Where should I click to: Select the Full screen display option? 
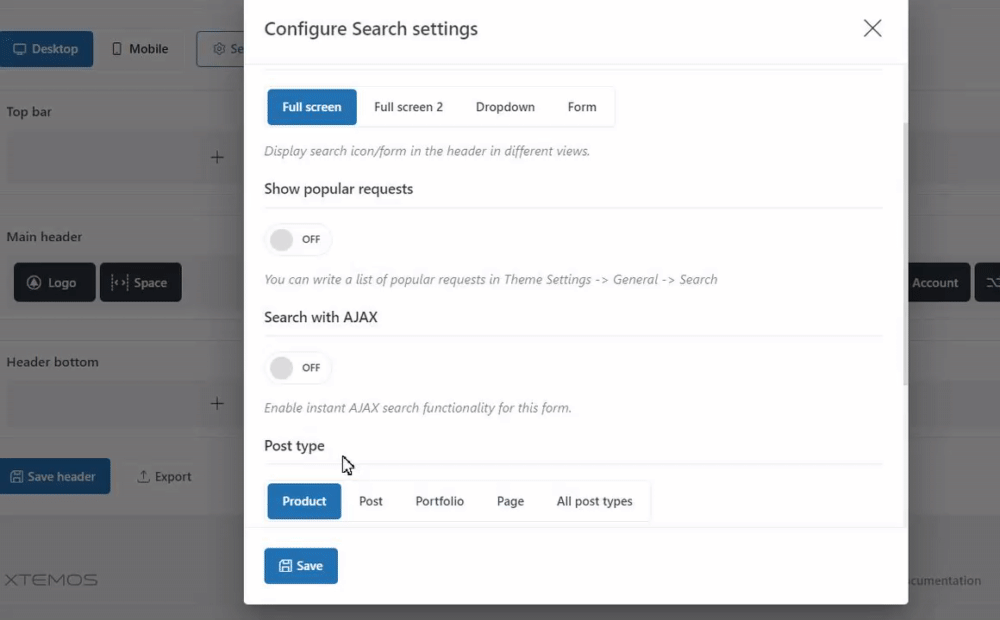coord(312,107)
